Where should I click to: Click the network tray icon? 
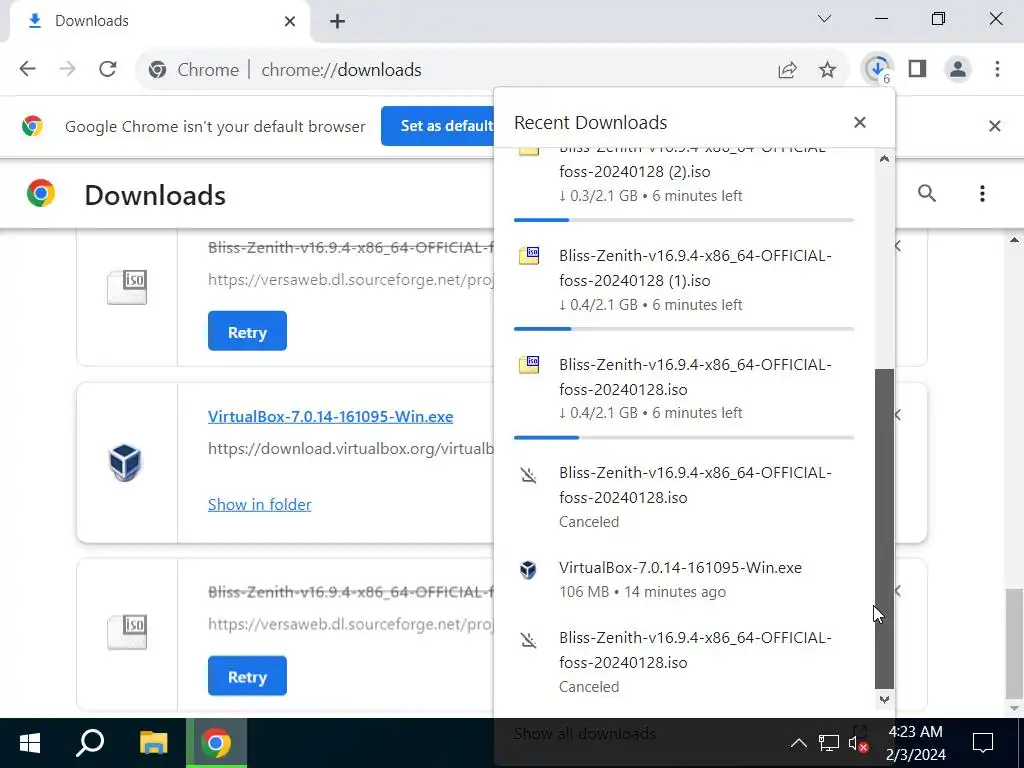(x=829, y=743)
